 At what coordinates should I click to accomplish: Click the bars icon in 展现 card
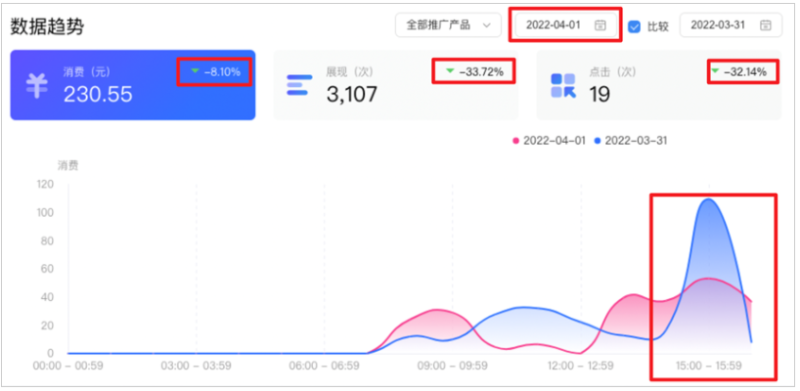[x=299, y=85]
